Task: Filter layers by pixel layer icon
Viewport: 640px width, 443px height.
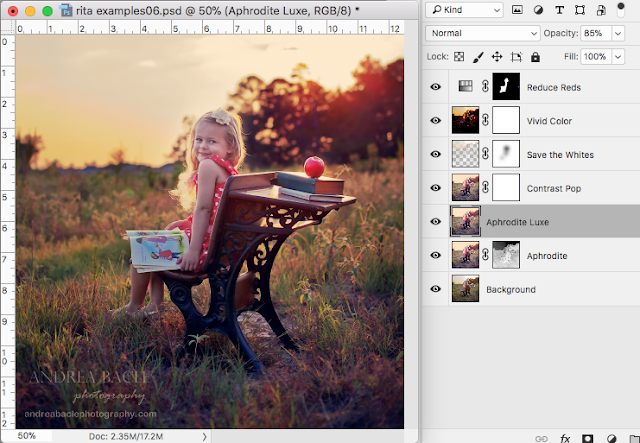Action: (517, 10)
